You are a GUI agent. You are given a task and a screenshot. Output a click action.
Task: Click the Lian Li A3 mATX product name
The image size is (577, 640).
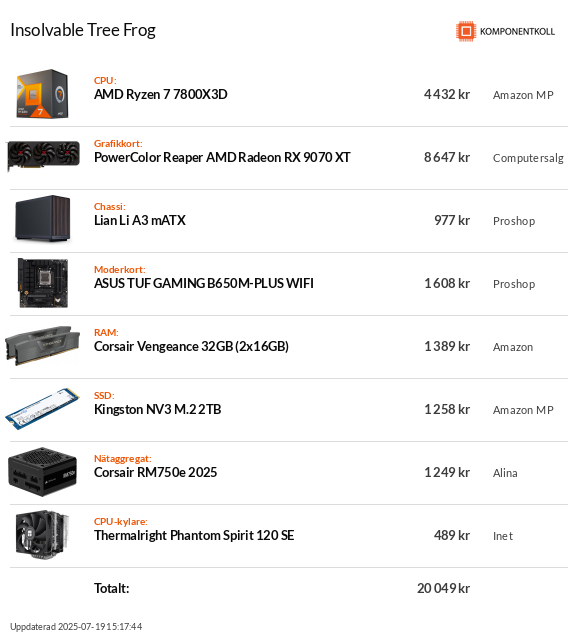[x=140, y=220]
